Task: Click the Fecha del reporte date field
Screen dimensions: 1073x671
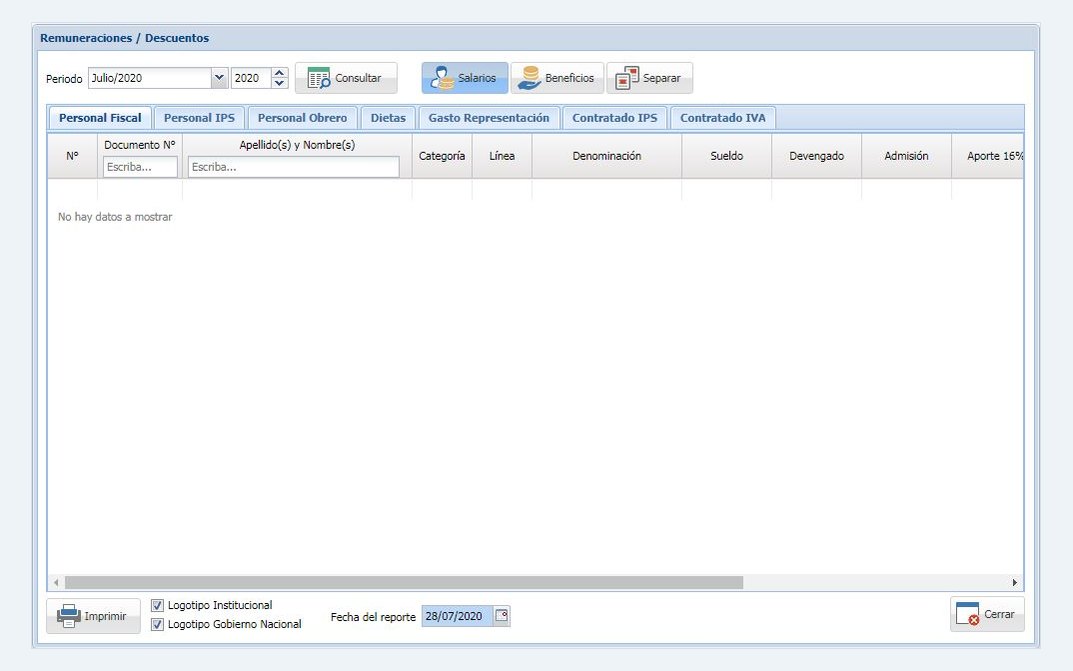Action: pos(458,616)
